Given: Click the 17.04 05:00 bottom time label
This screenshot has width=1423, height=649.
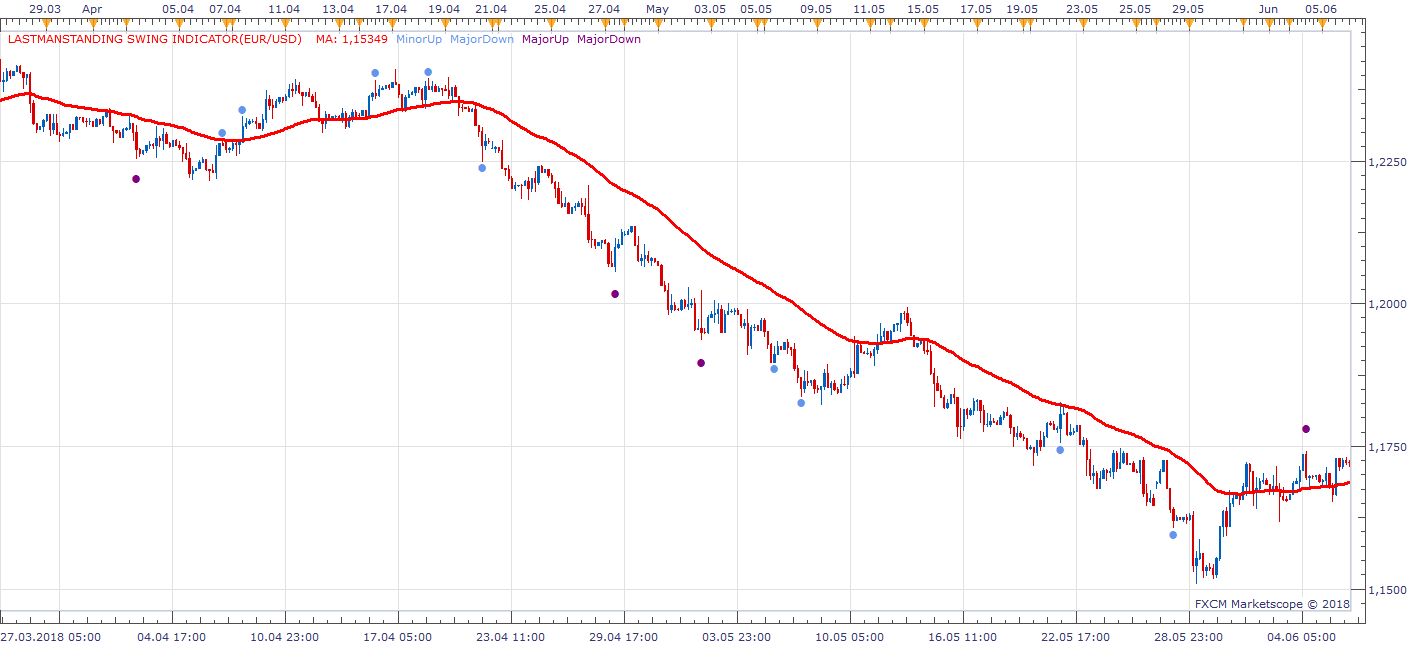Looking at the screenshot, I should pyautogui.click(x=398, y=636).
